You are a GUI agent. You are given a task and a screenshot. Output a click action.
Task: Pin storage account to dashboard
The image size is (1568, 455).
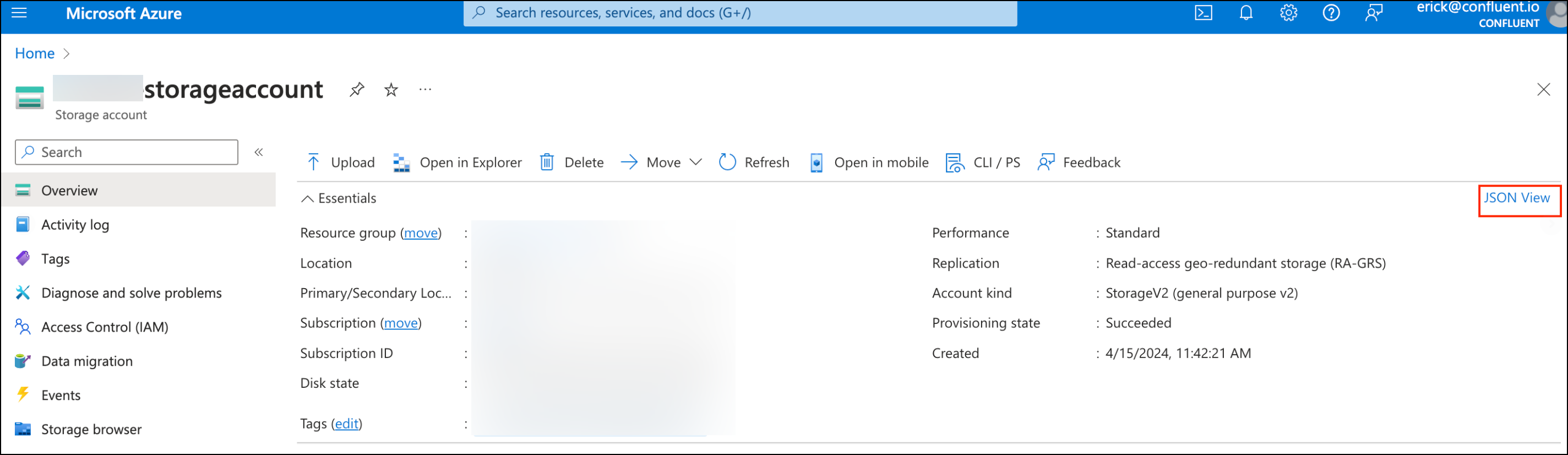357,90
